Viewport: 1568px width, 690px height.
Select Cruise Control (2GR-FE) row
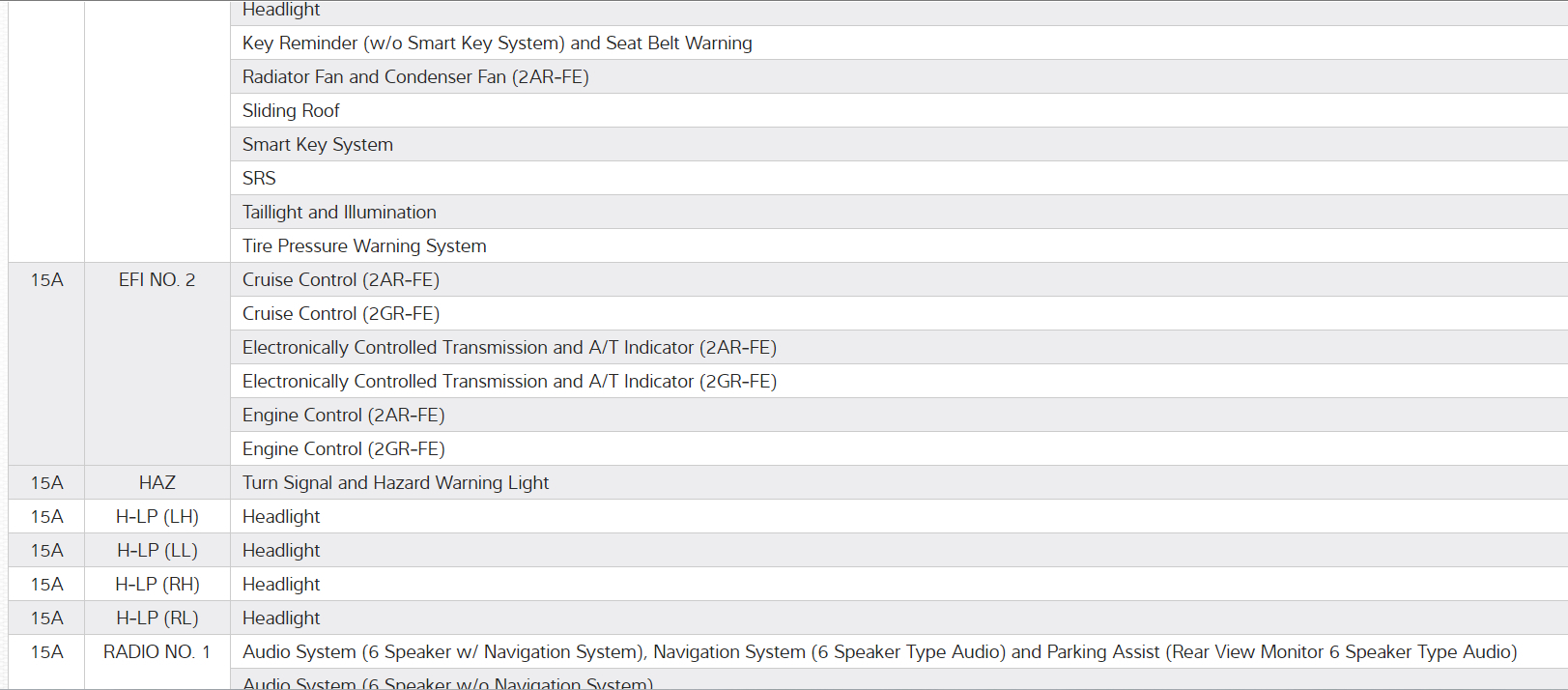pyautogui.click(x=341, y=314)
